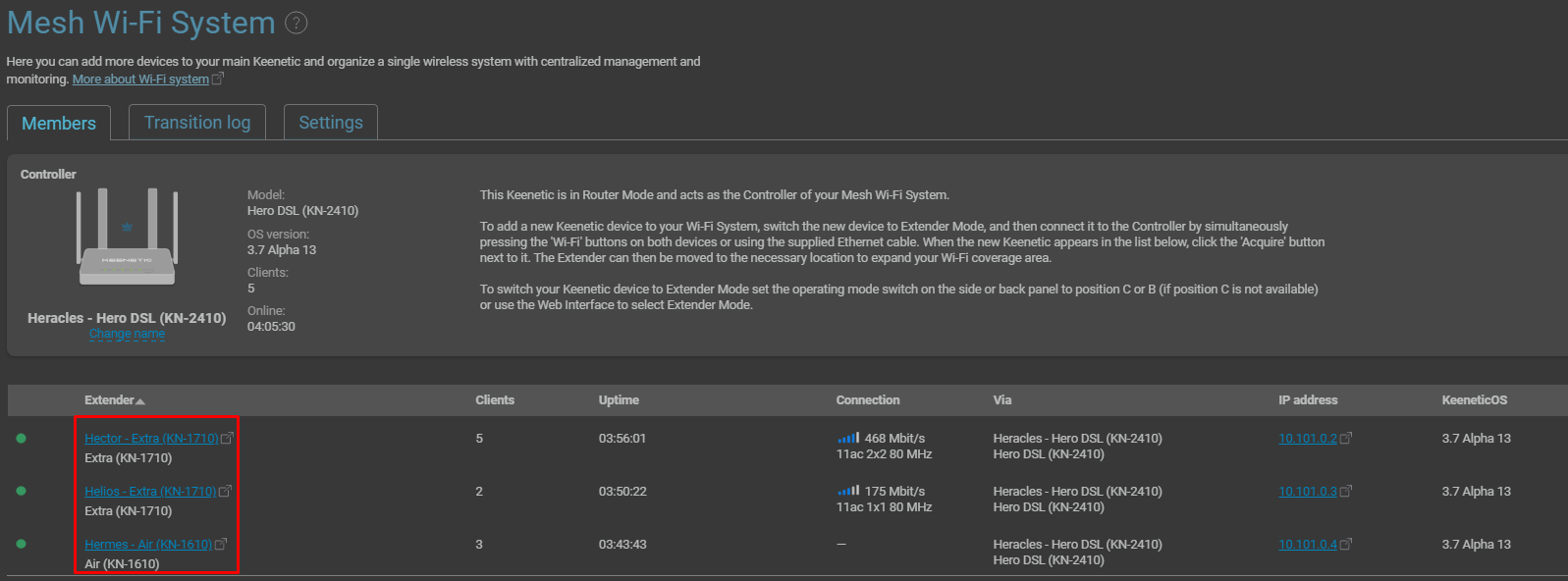Switch to the Members tab
The image size is (1568, 581).
click(x=59, y=123)
